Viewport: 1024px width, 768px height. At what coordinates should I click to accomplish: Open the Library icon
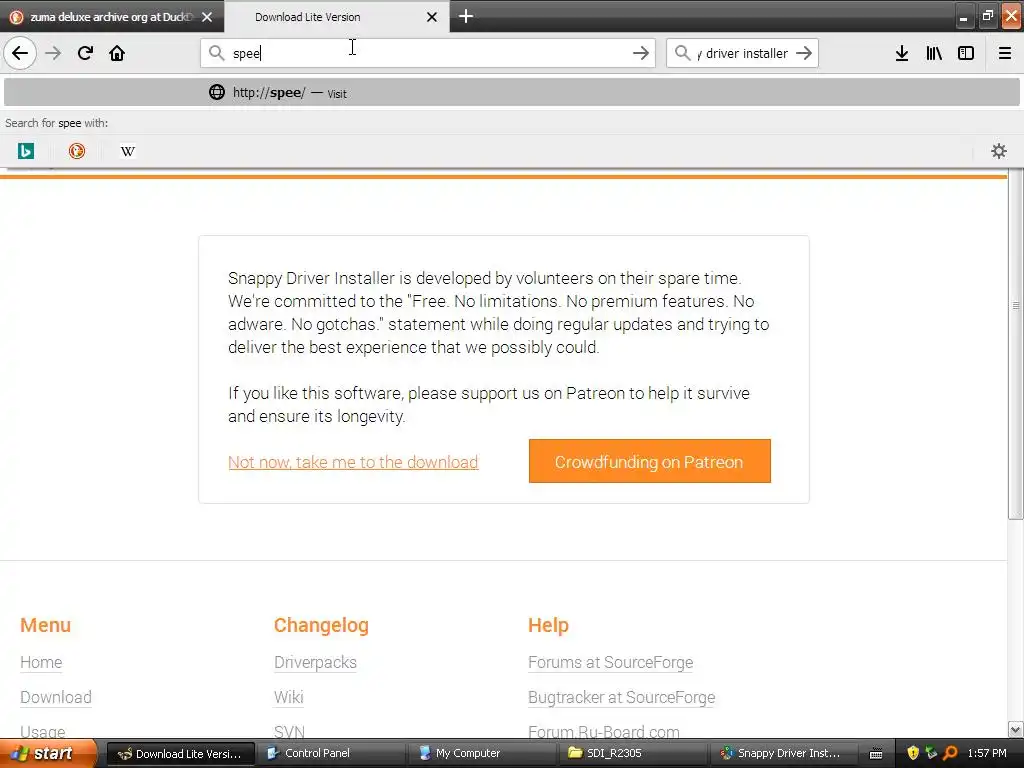point(934,53)
